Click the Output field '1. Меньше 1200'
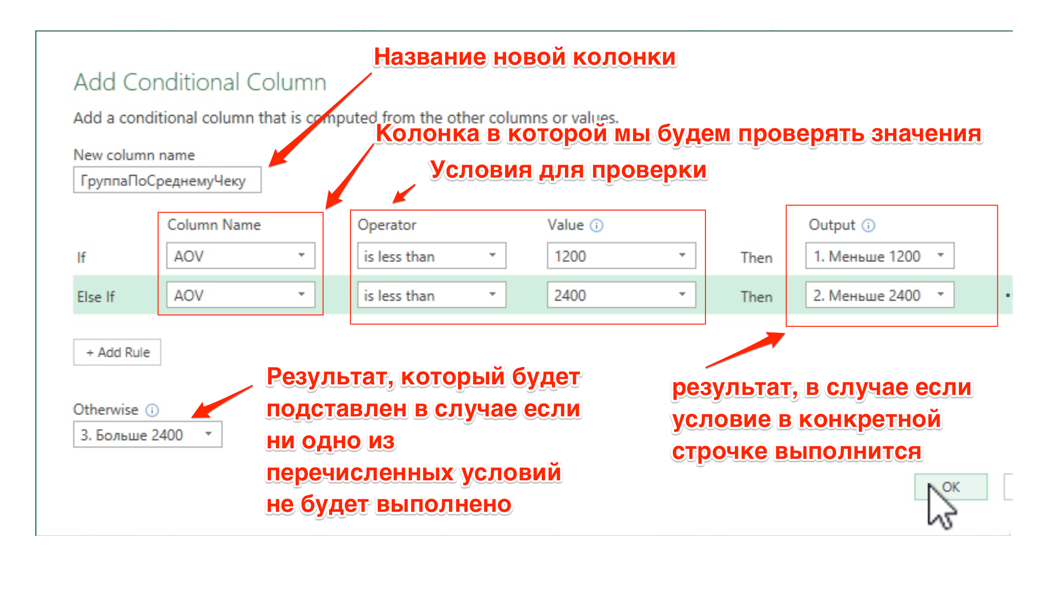The width and height of the screenshot is (1040, 608). point(868,256)
